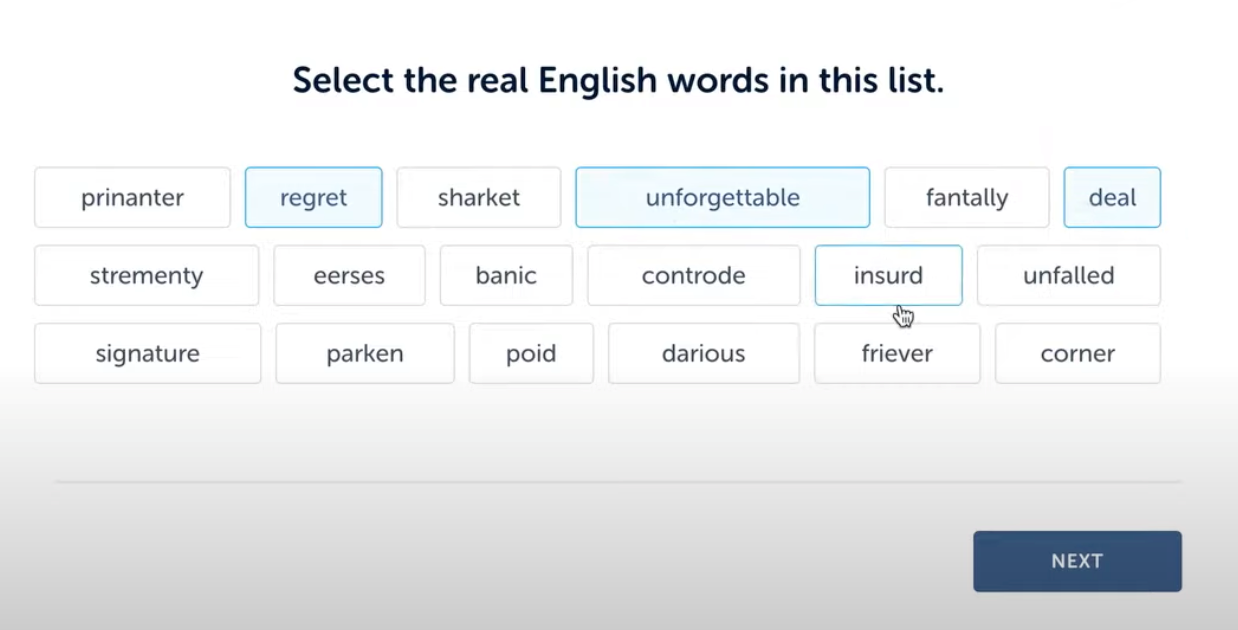Select the word 'friever'
Image resolution: width=1238 pixels, height=630 pixels.
click(x=897, y=353)
